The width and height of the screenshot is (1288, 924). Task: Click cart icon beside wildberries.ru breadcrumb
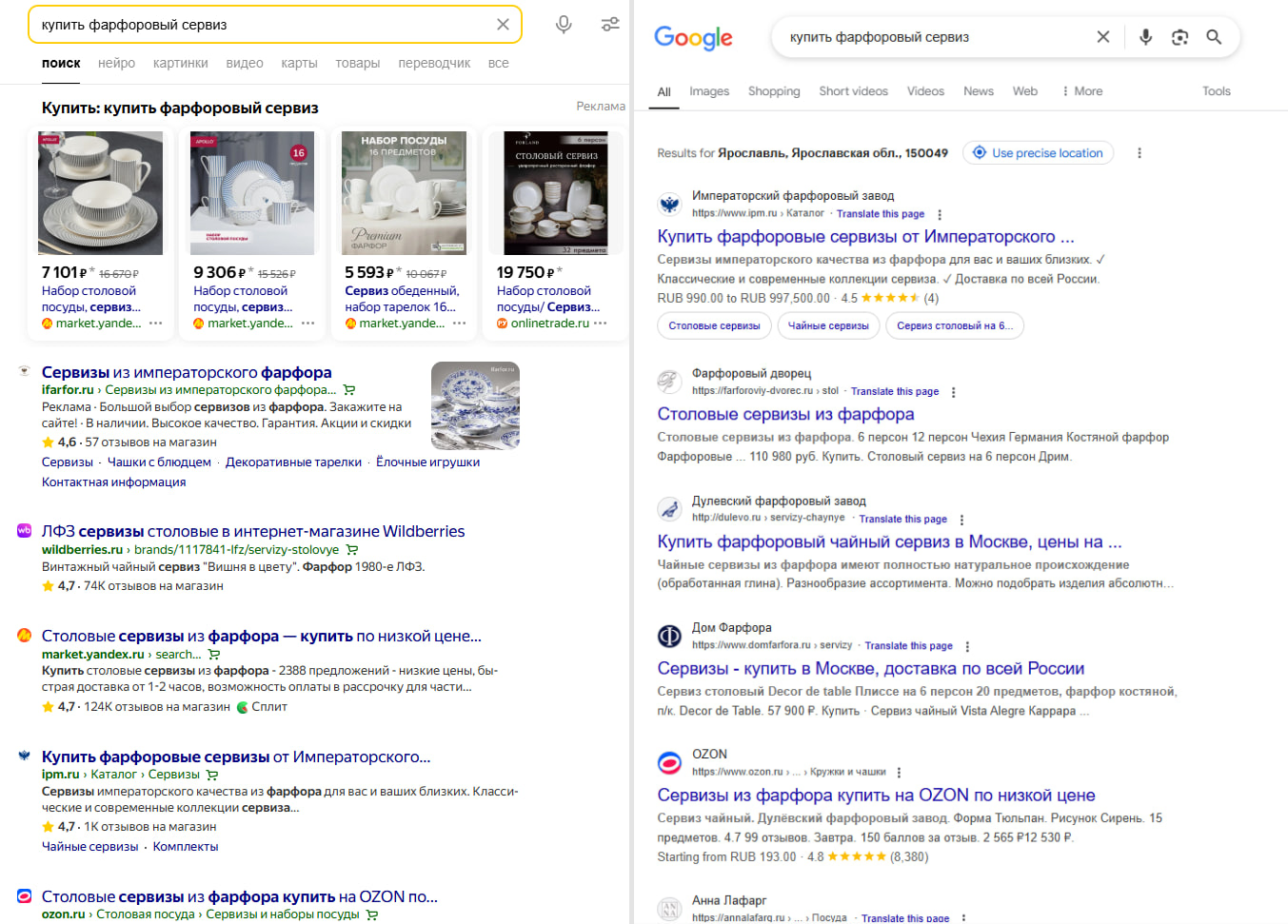click(x=352, y=550)
